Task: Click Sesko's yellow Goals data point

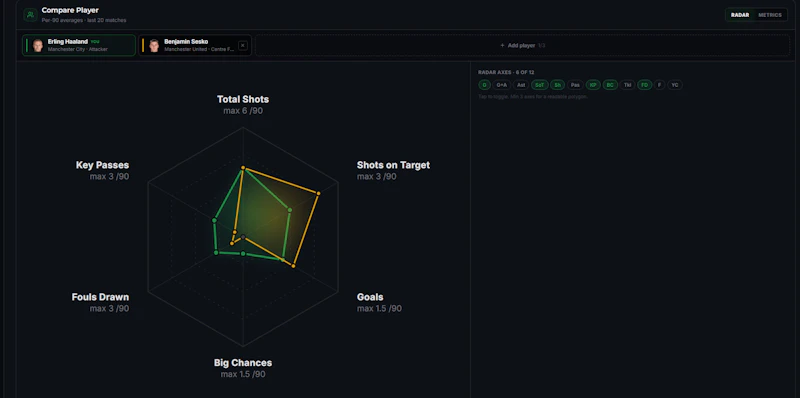Action: pos(293,266)
